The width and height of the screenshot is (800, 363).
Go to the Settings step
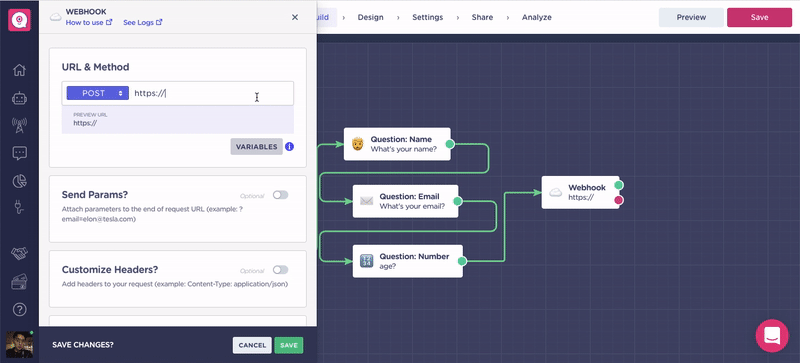(x=428, y=17)
